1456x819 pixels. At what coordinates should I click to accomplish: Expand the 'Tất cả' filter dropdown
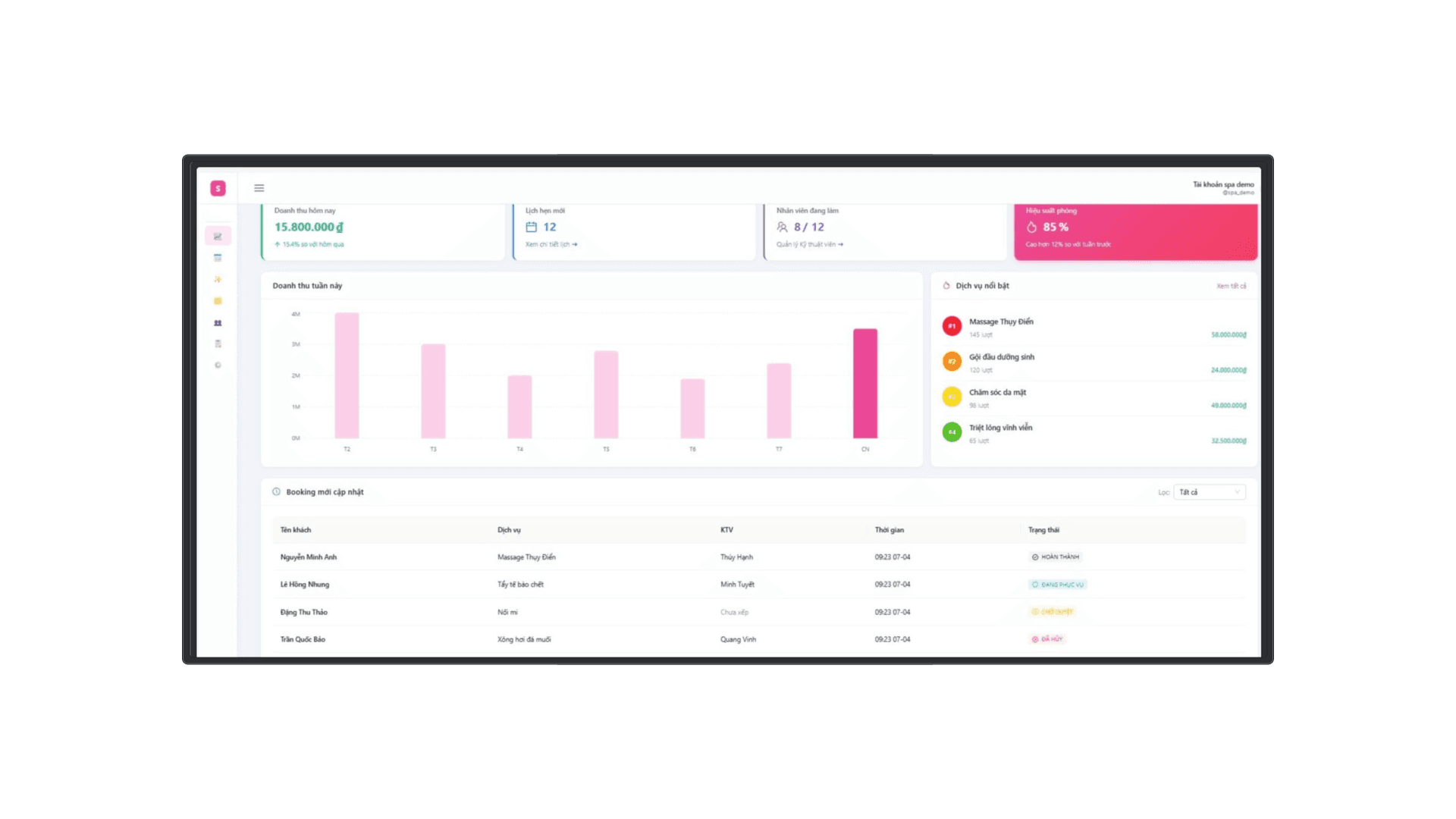point(1209,492)
